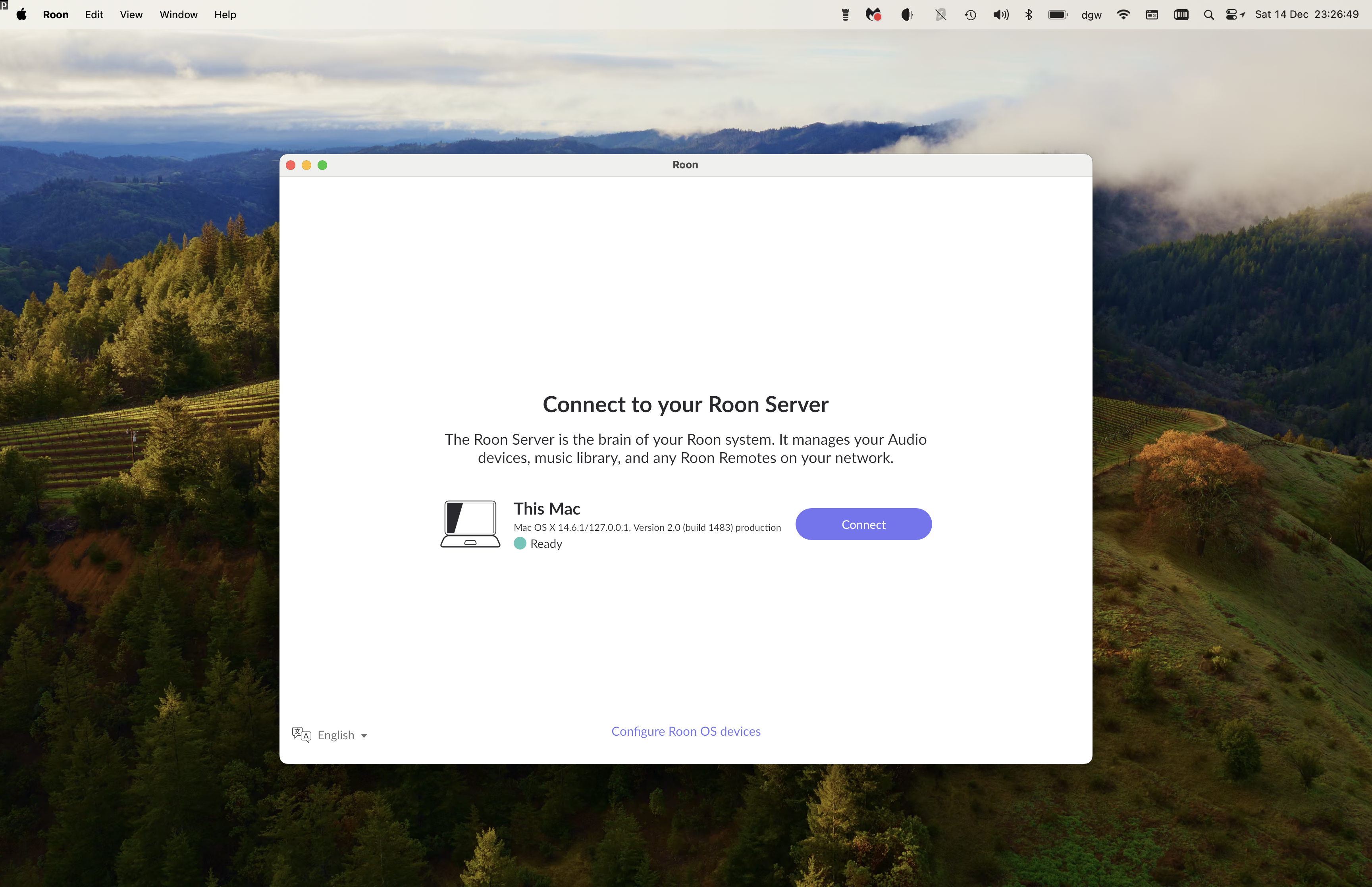The image size is (1372, 887).
Task: Expand the English language dropdown
Action: 343,735
